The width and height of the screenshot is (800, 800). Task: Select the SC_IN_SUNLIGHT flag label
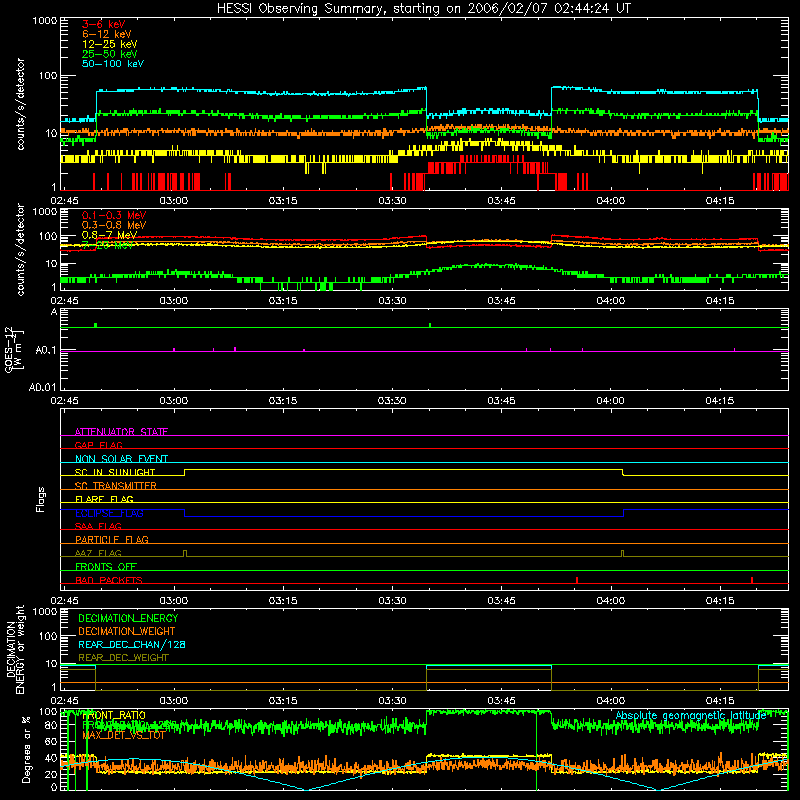(115, 472)
